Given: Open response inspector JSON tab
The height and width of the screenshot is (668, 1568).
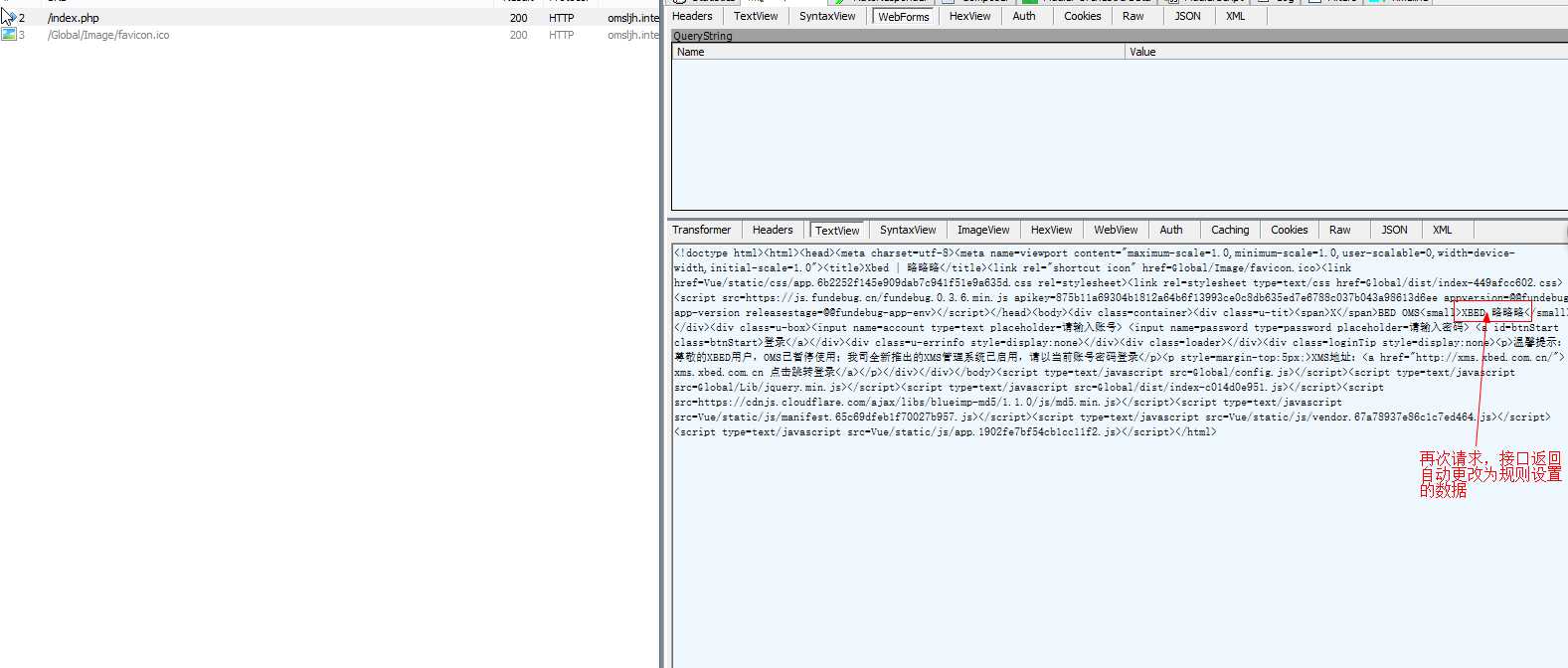Looking at the screenshot, I should click(1394, 230).
